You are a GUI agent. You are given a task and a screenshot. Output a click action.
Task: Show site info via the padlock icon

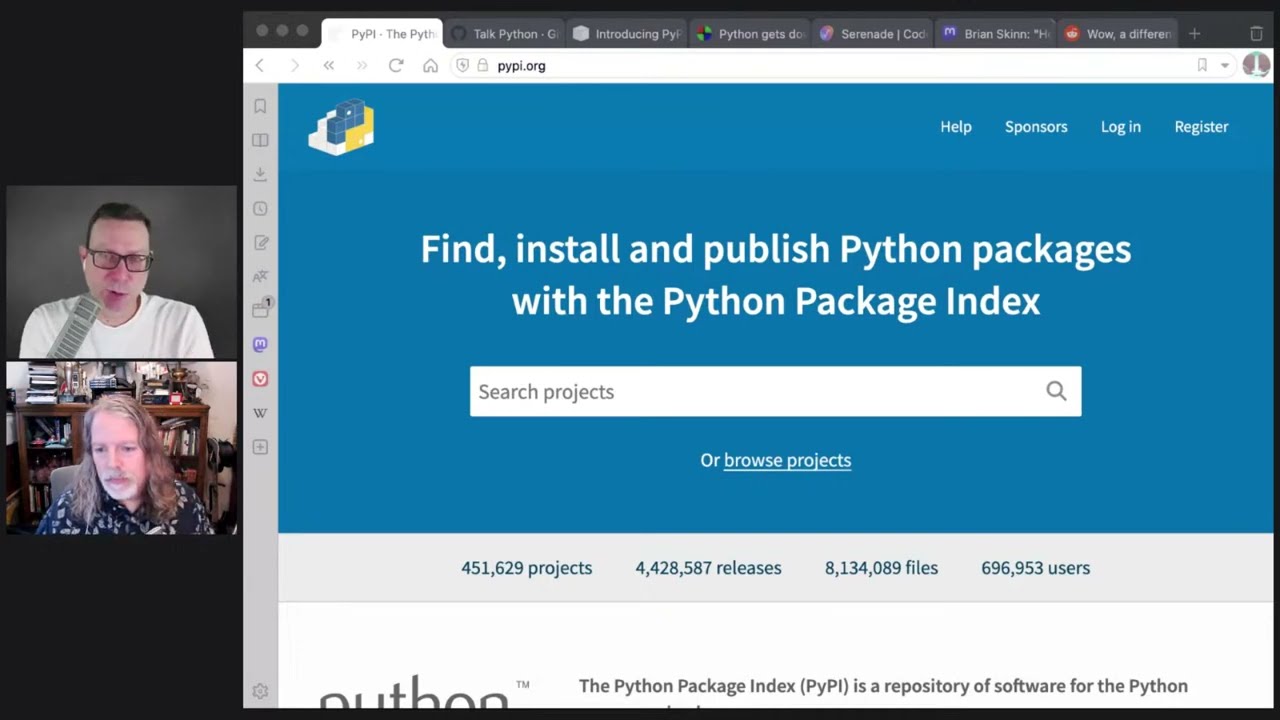click(482, 65)
